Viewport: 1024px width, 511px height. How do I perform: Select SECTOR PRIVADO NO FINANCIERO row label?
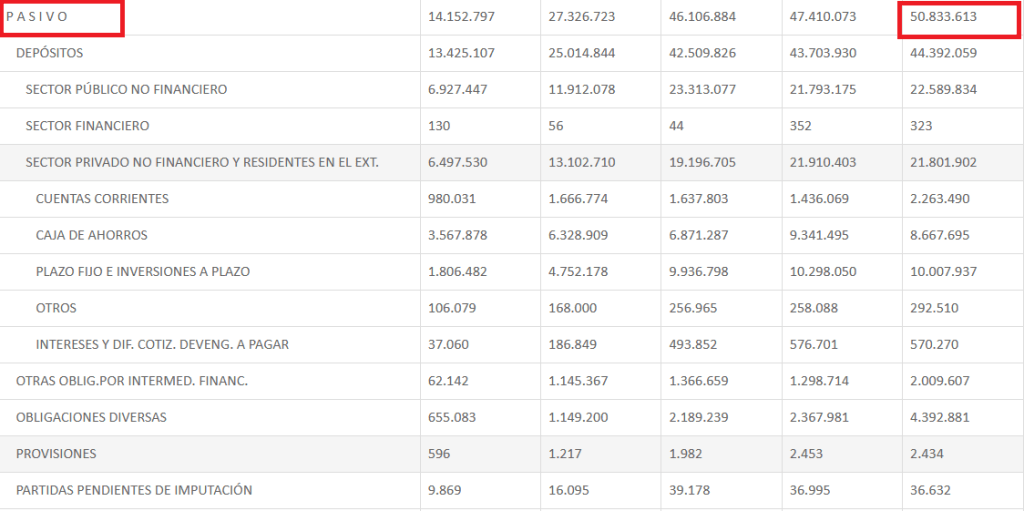[x=202, y=163]
